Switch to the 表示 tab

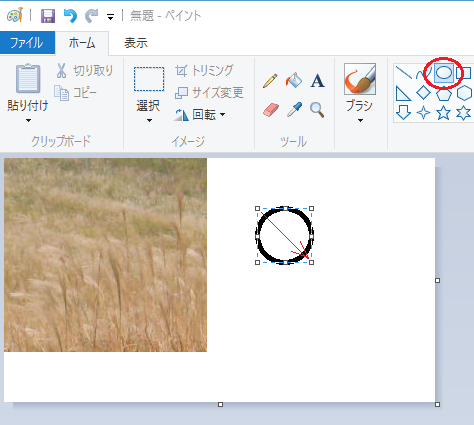136,43
